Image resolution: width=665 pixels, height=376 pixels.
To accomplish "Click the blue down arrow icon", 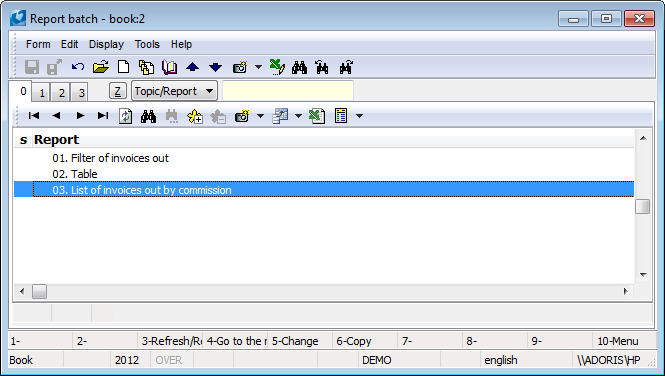I will [215, 67].
